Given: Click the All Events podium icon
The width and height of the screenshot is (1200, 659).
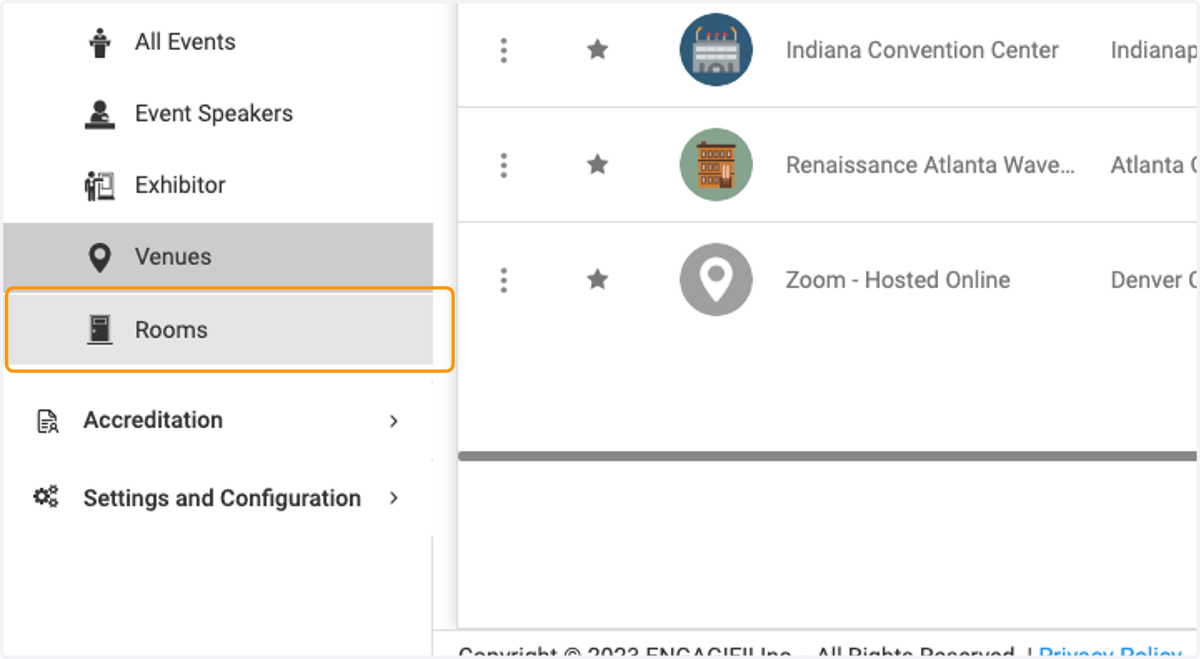Looking at the screenshot, I should (x=99, y=42).
